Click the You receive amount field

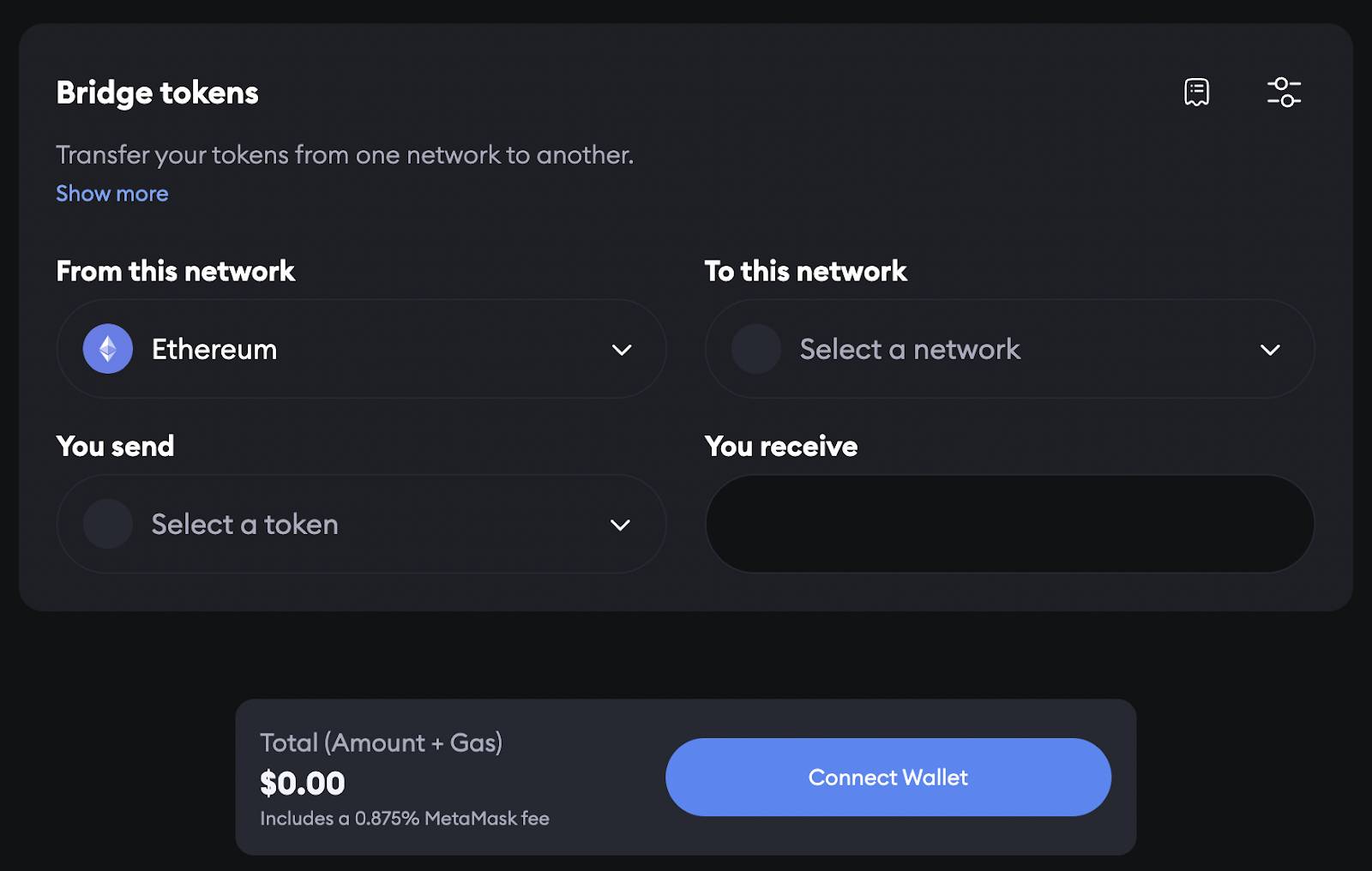(x=1009, y=524)
